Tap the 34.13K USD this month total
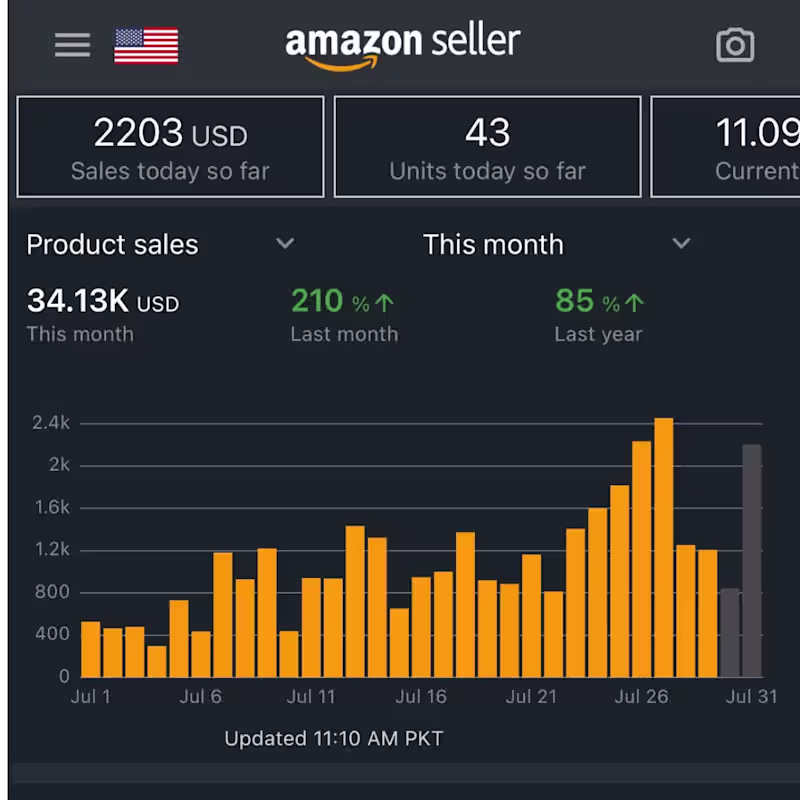This screenshot has height=800, width=800. coord(102,301)
